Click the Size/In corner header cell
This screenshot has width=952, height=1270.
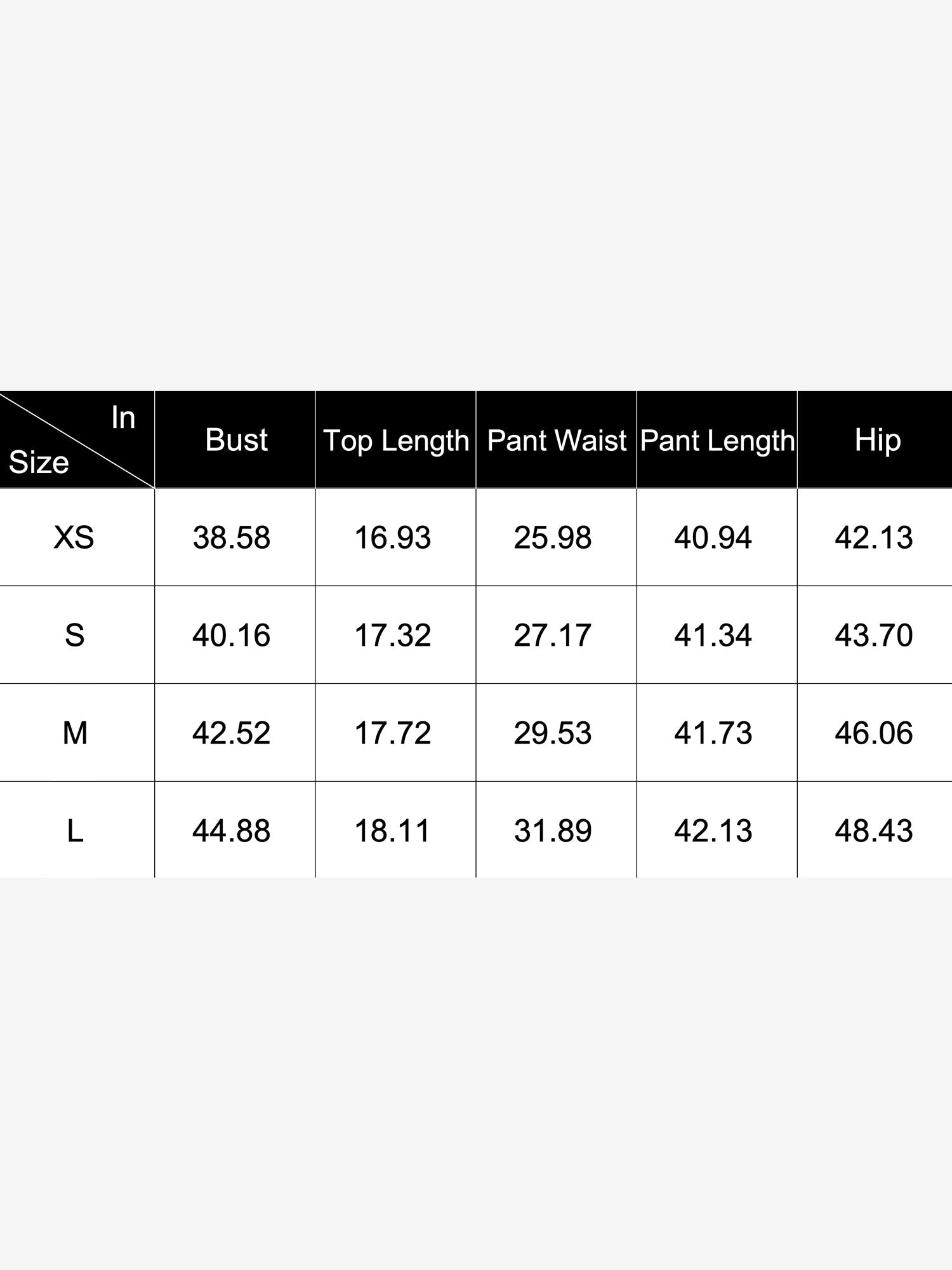tap(77, 439)
